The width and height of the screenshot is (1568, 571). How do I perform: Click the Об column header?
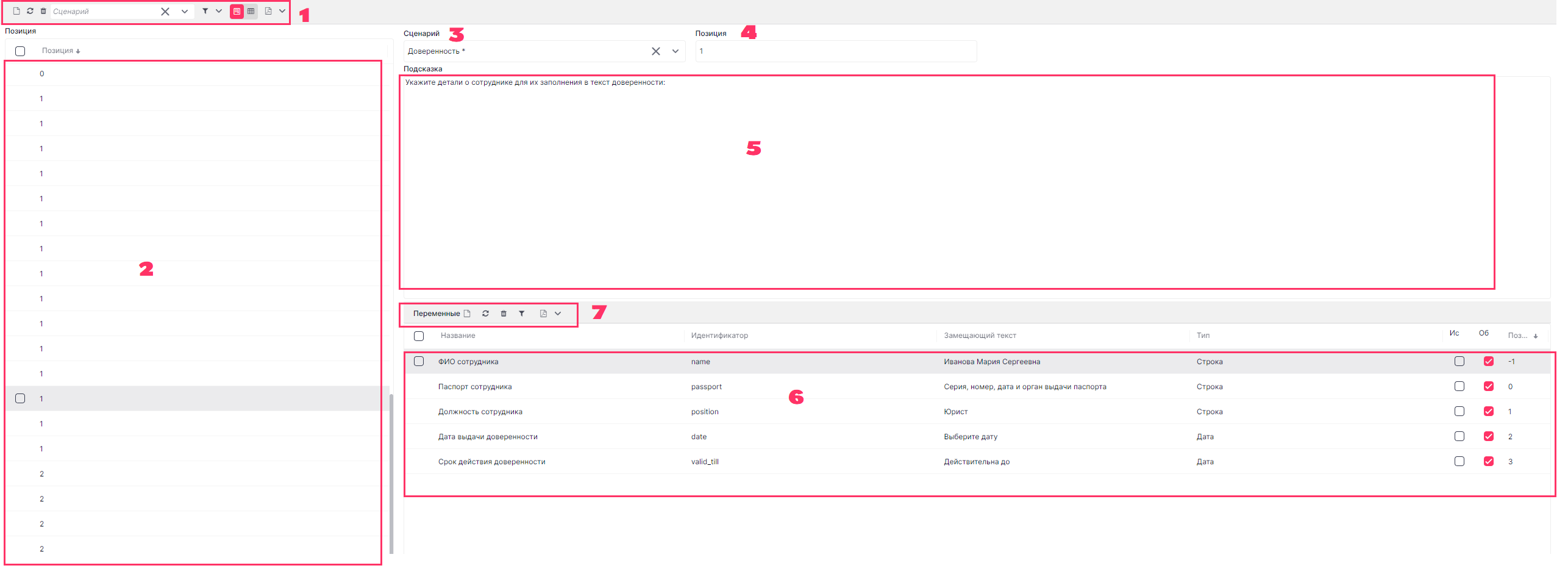(x=1484, y=333)
